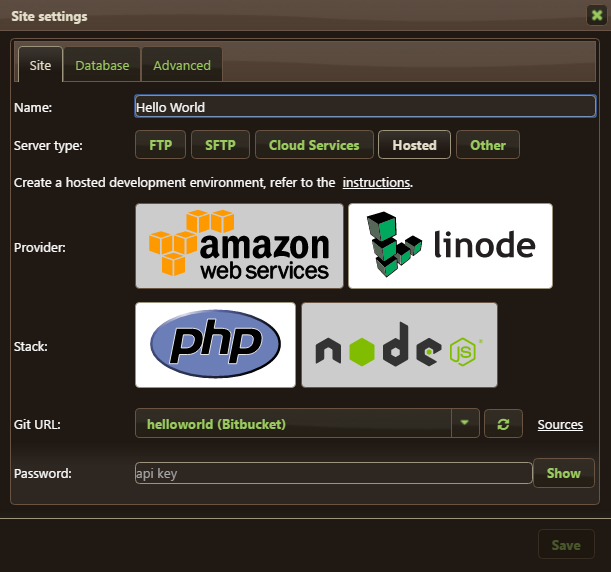This screenshot has height=572, width=611.
Task: Show the password api key
Action: click(563, 473)
